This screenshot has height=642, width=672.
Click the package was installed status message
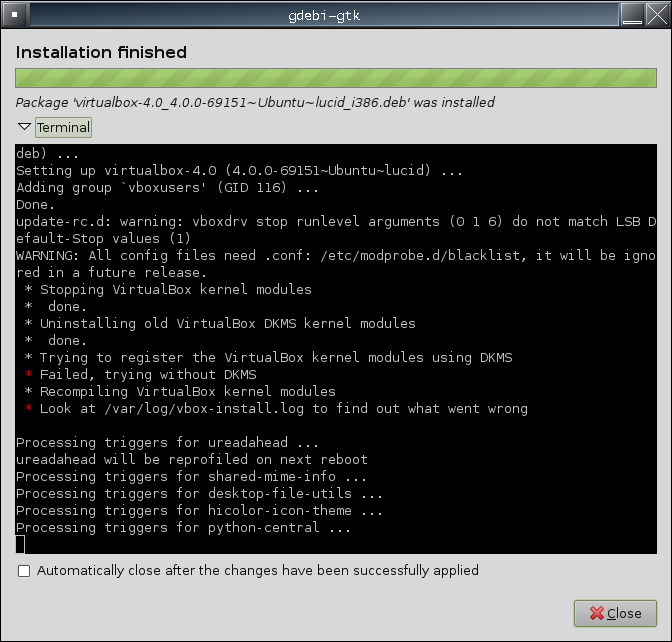pos(255,103)
